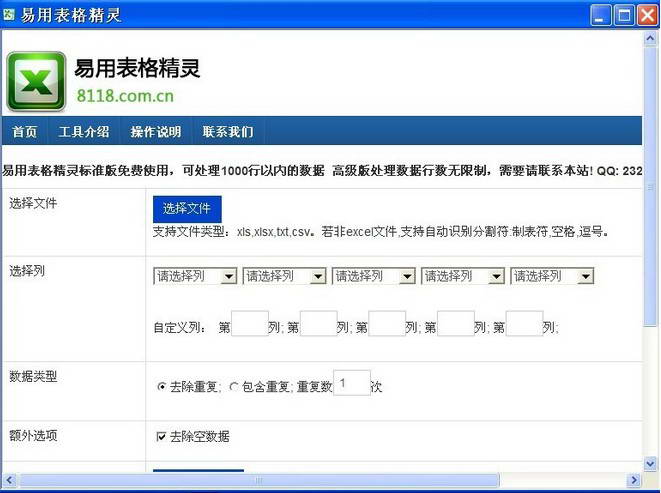
Task: Open the 工具介绍 menu item
Action: point(84,132)
